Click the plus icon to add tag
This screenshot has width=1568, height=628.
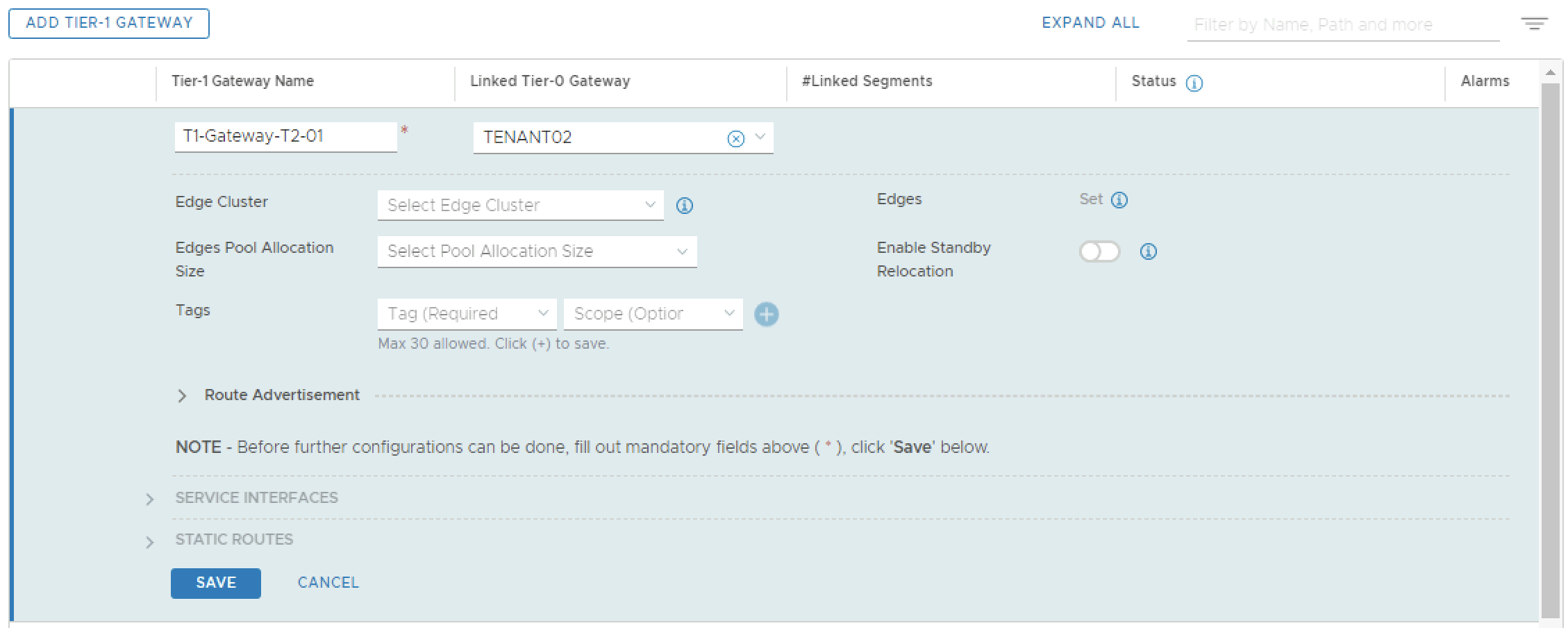tap(766, 315)
